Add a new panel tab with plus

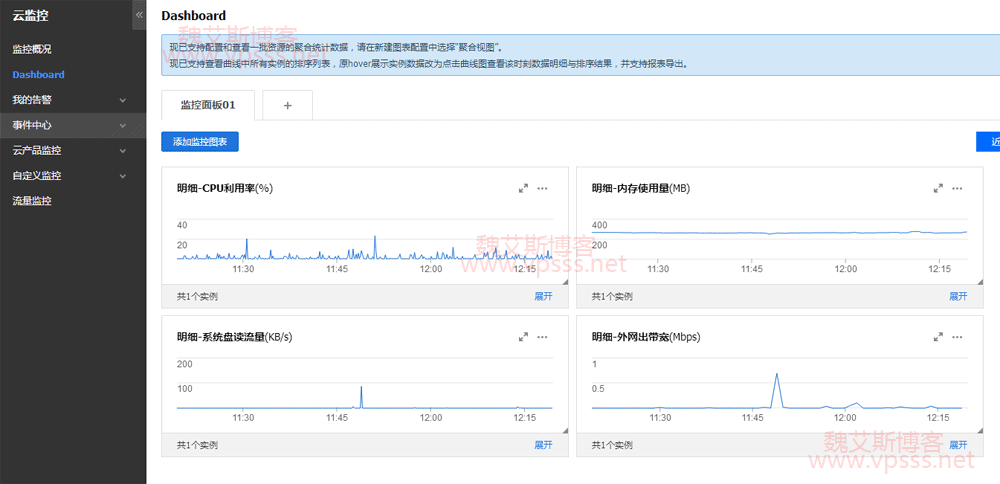coord(288,105)
